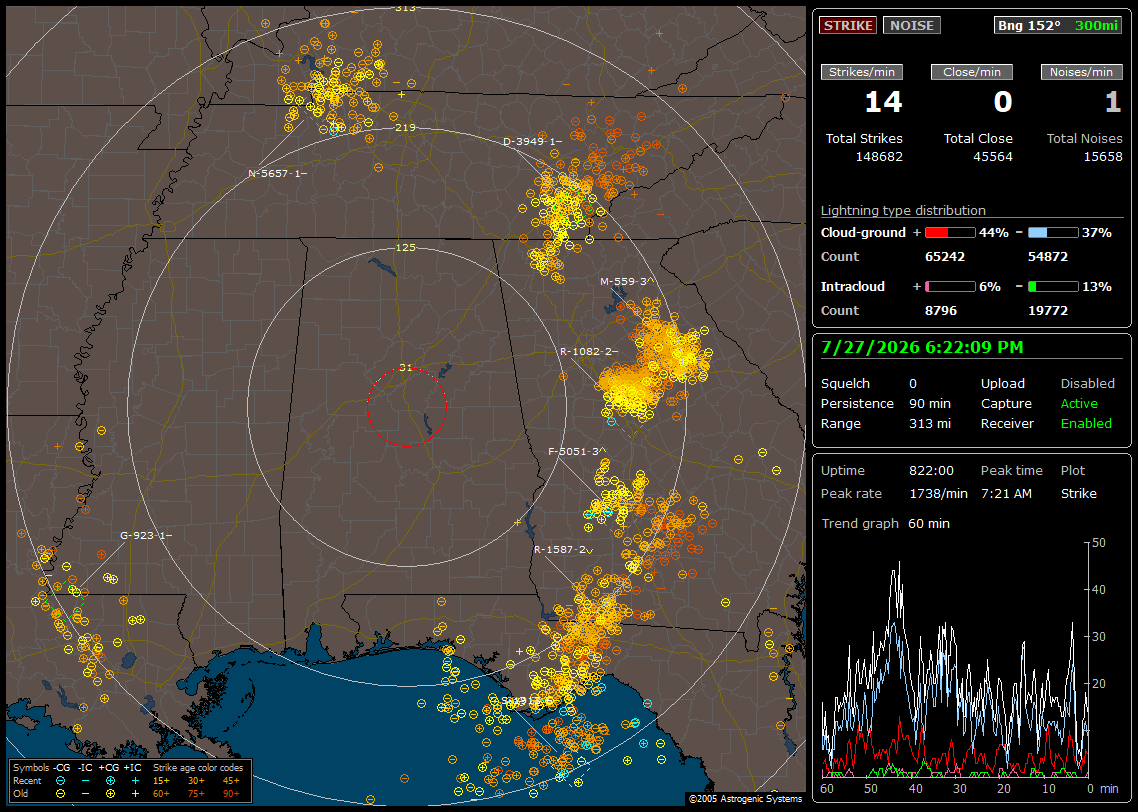Click the positive intracloud pink bar

(x=950, y=287)
